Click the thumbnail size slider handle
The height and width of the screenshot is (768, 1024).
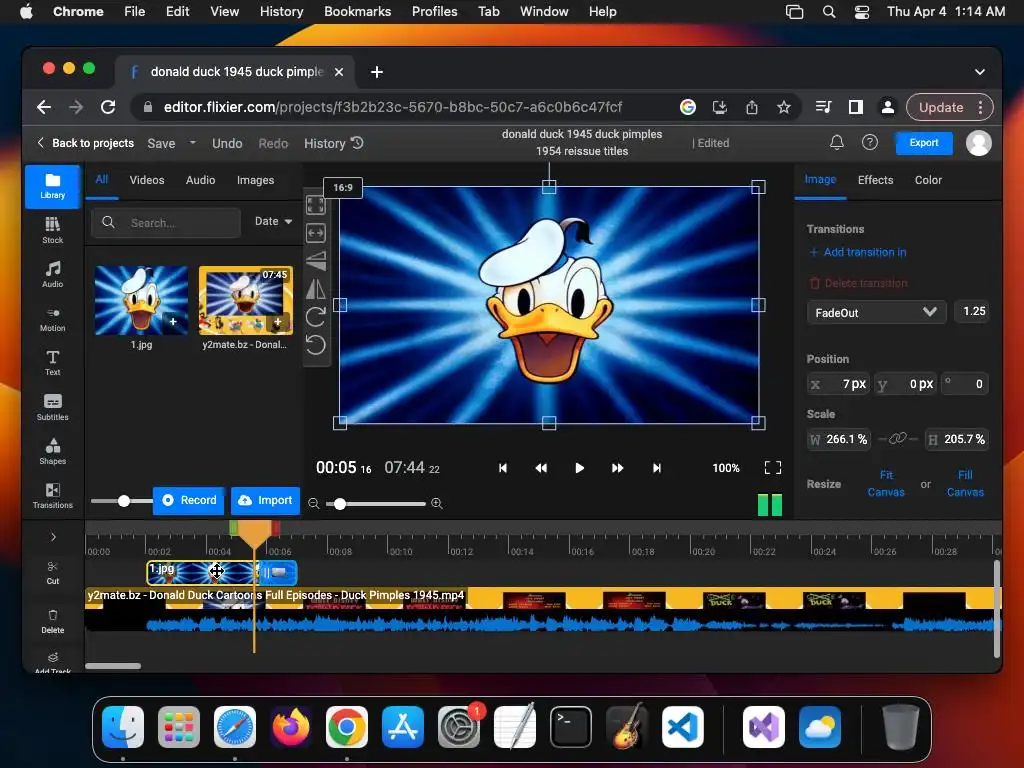tap(124, 501)
